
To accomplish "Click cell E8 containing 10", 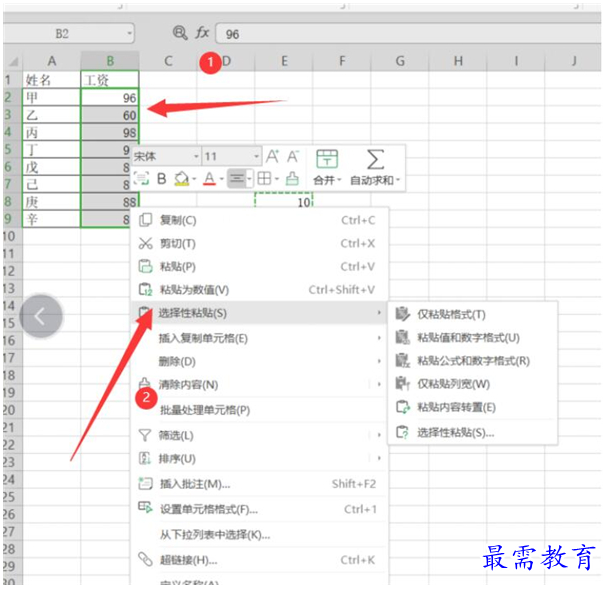I will [284, 201].
